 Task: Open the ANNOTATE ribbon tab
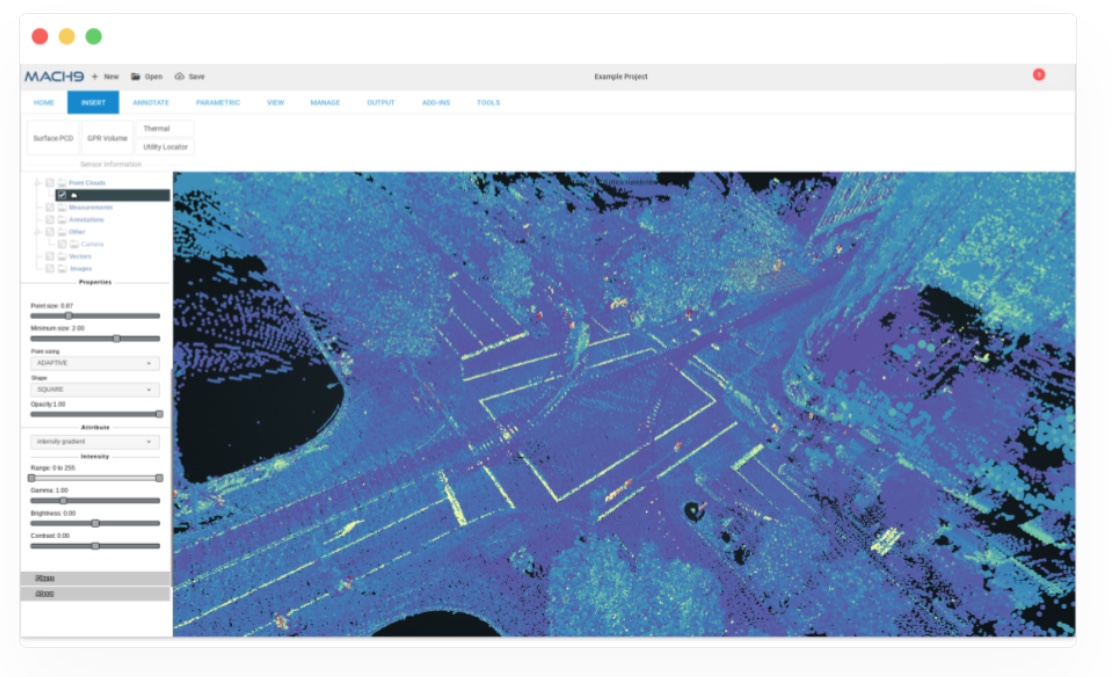[151, 103]
